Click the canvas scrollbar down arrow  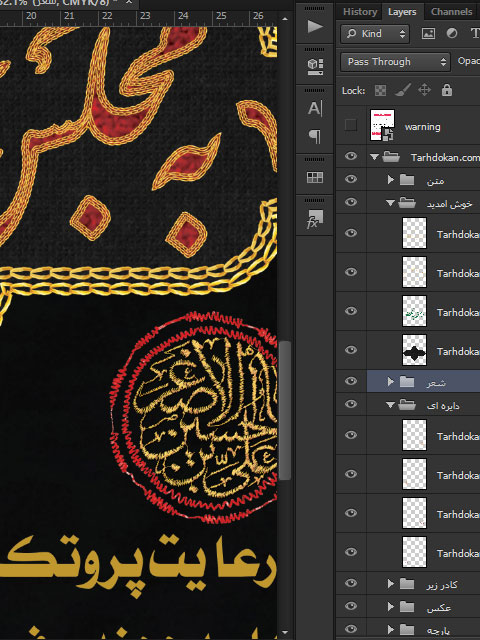coord(284,633)
